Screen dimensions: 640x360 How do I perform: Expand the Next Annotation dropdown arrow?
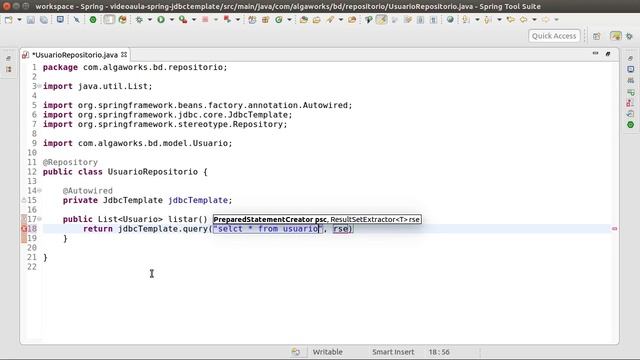point(477,20)
